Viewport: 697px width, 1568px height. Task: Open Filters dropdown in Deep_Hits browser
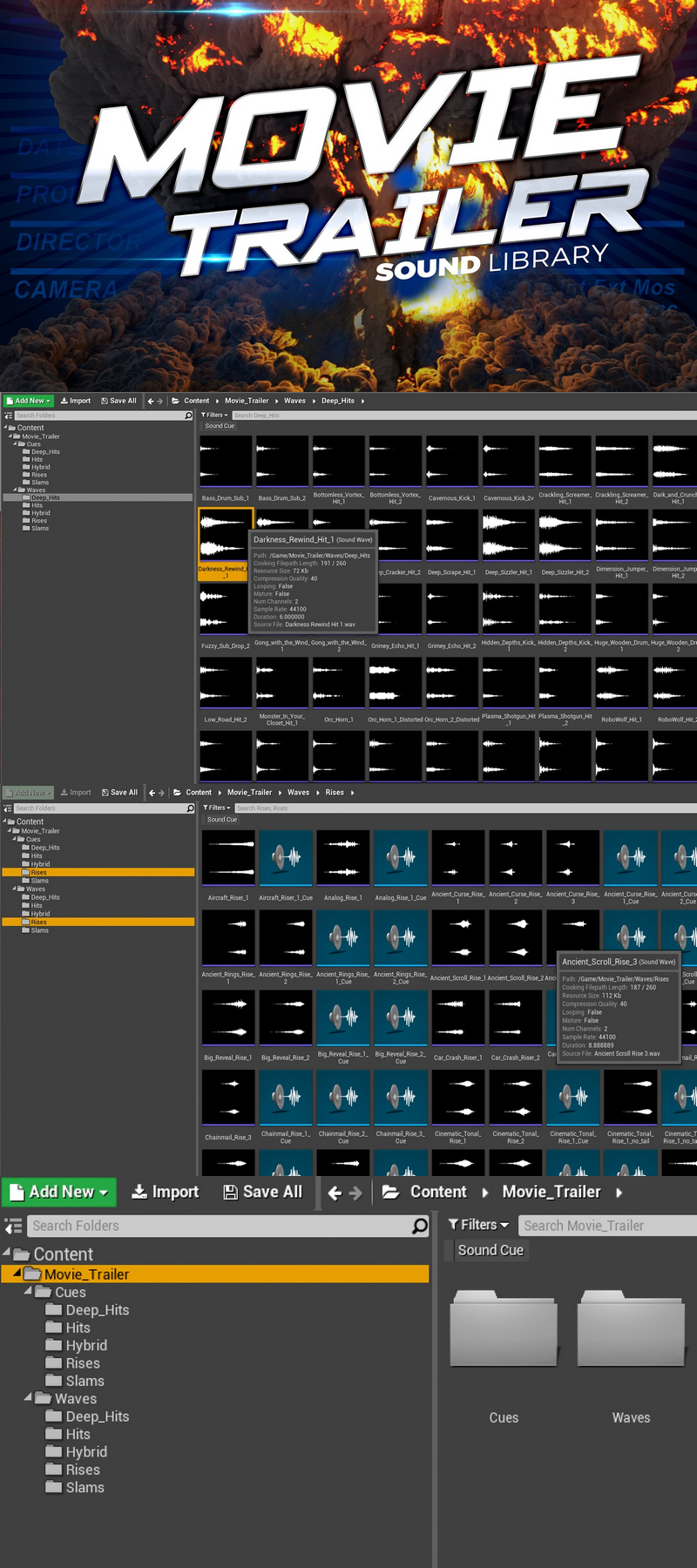[x=214, y=415]
